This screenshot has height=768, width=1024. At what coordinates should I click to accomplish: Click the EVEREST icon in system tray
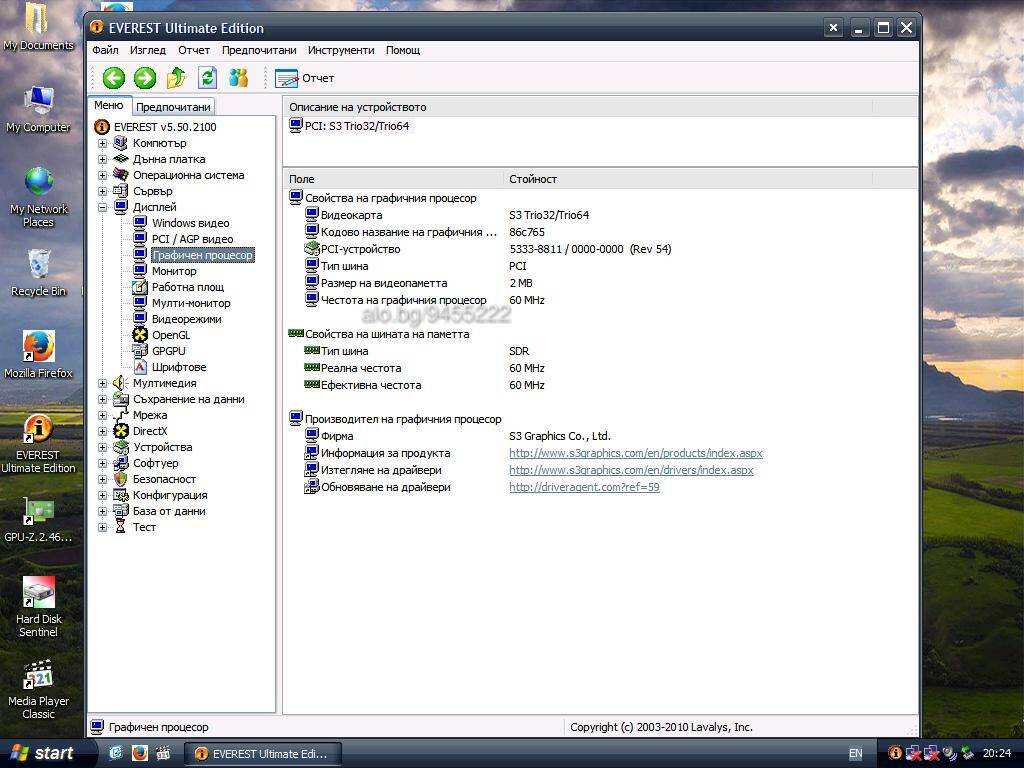tap(895, 754)
